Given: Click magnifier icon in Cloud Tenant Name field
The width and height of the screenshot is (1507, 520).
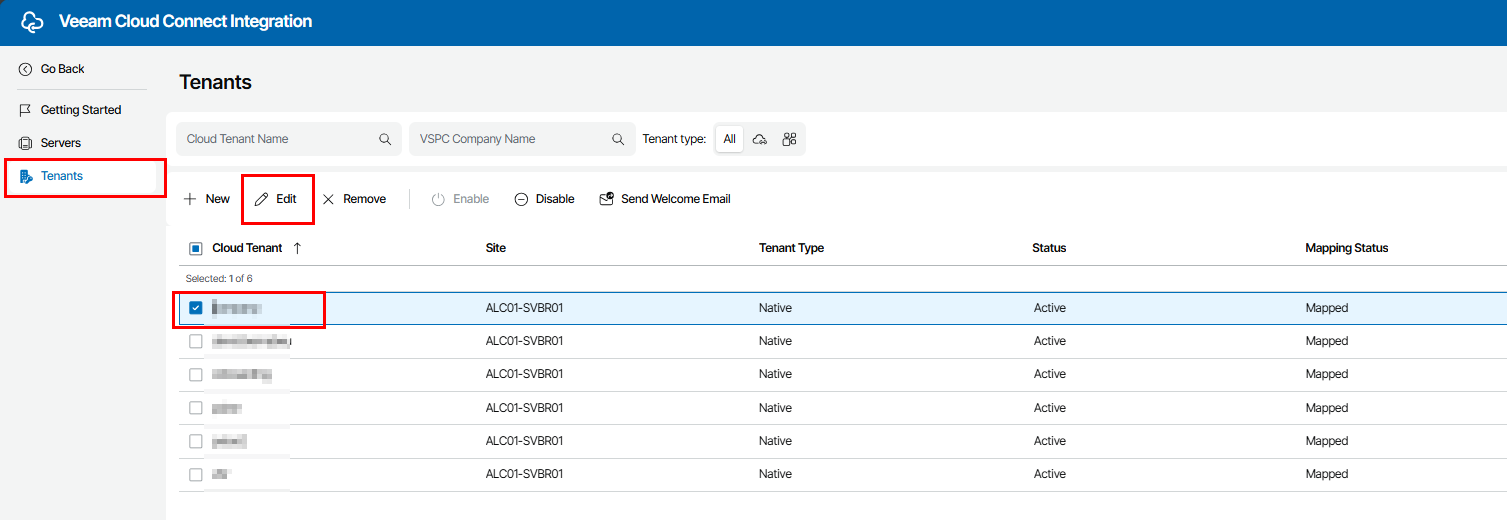Looking at the screenshot, I should (x=385, y=139).
